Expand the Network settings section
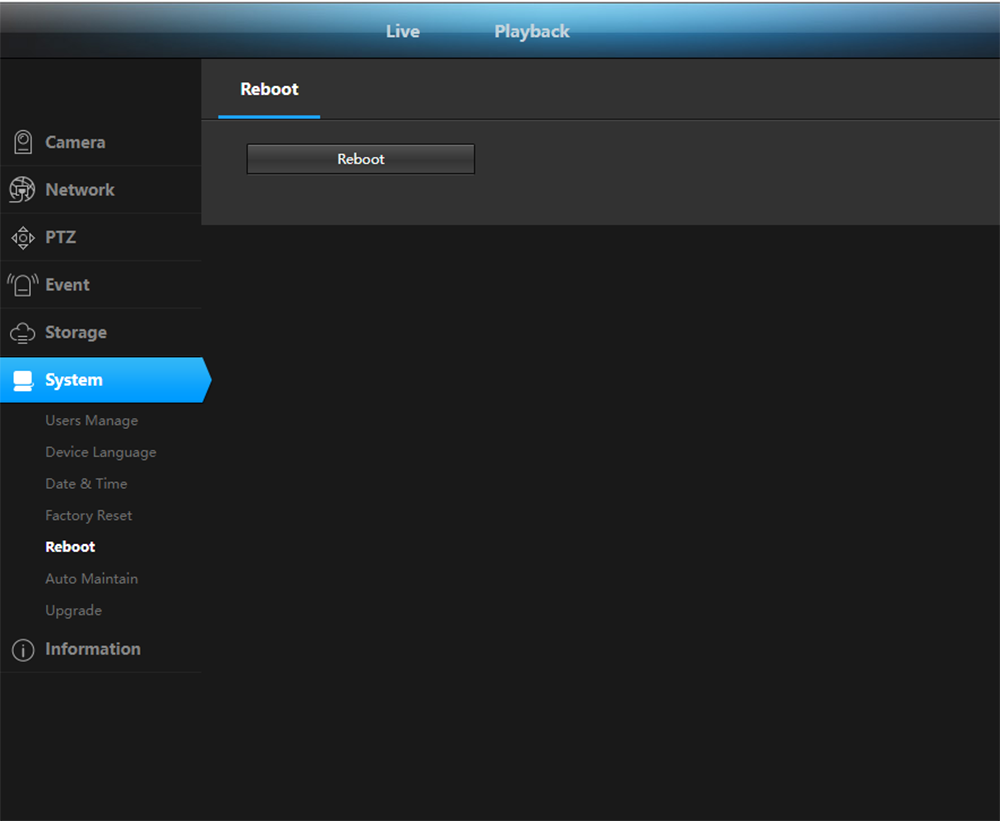Screen dimensions: 1000x821 (80, 190)
